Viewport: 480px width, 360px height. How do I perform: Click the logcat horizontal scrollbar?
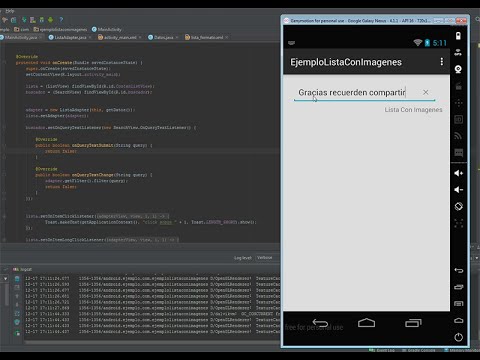(152, 342)
